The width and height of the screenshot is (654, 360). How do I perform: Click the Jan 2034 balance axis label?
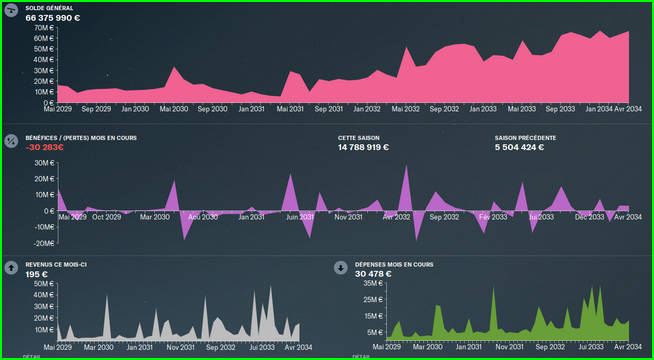pyautogui.click(x=599, y=109)
